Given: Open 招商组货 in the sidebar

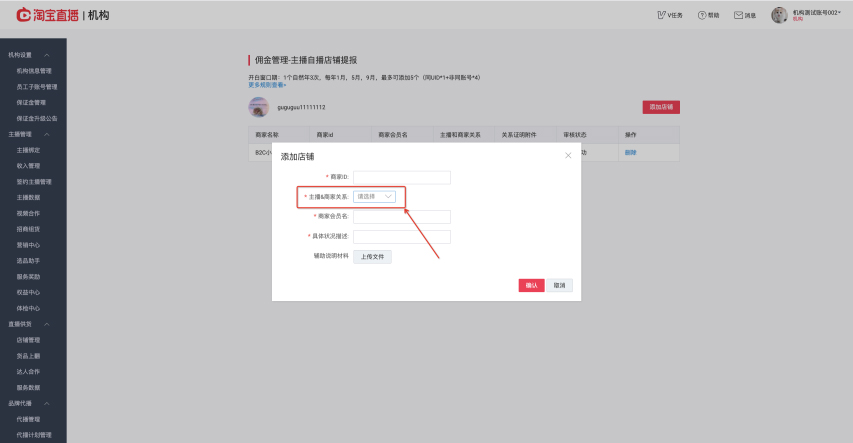Looking at the screenshot, I should pos(28,229).
